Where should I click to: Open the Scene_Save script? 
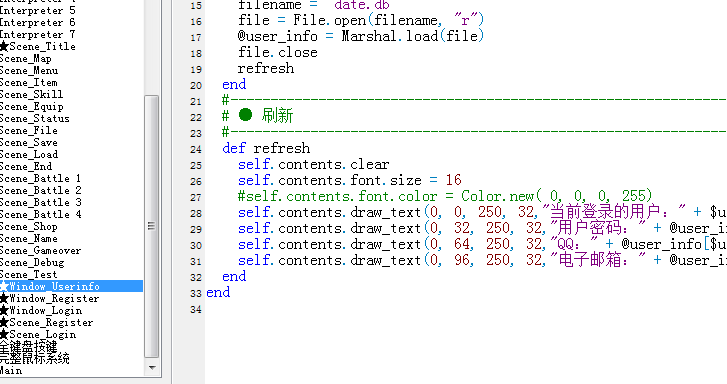click(29, 143)
